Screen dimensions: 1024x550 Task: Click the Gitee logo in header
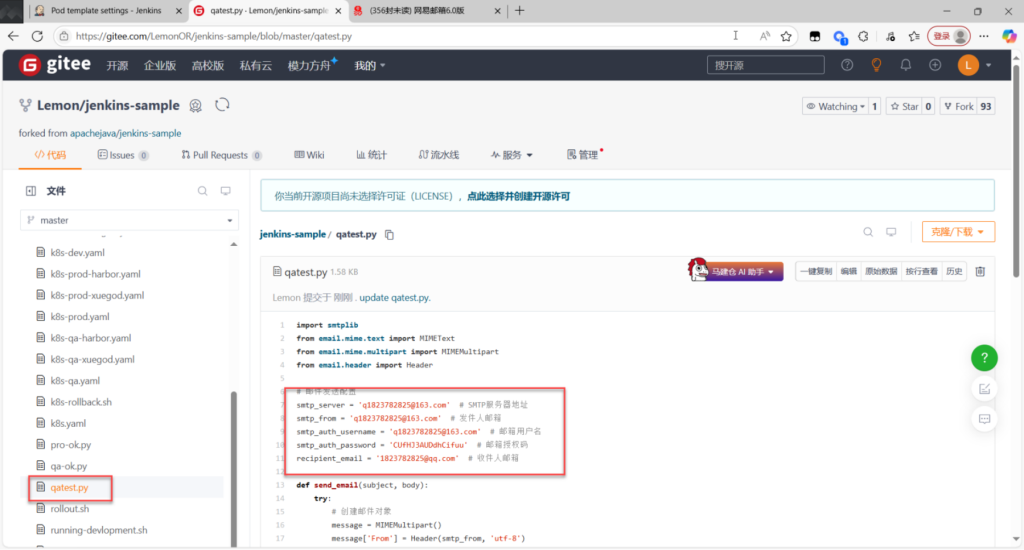click(55, 65)
